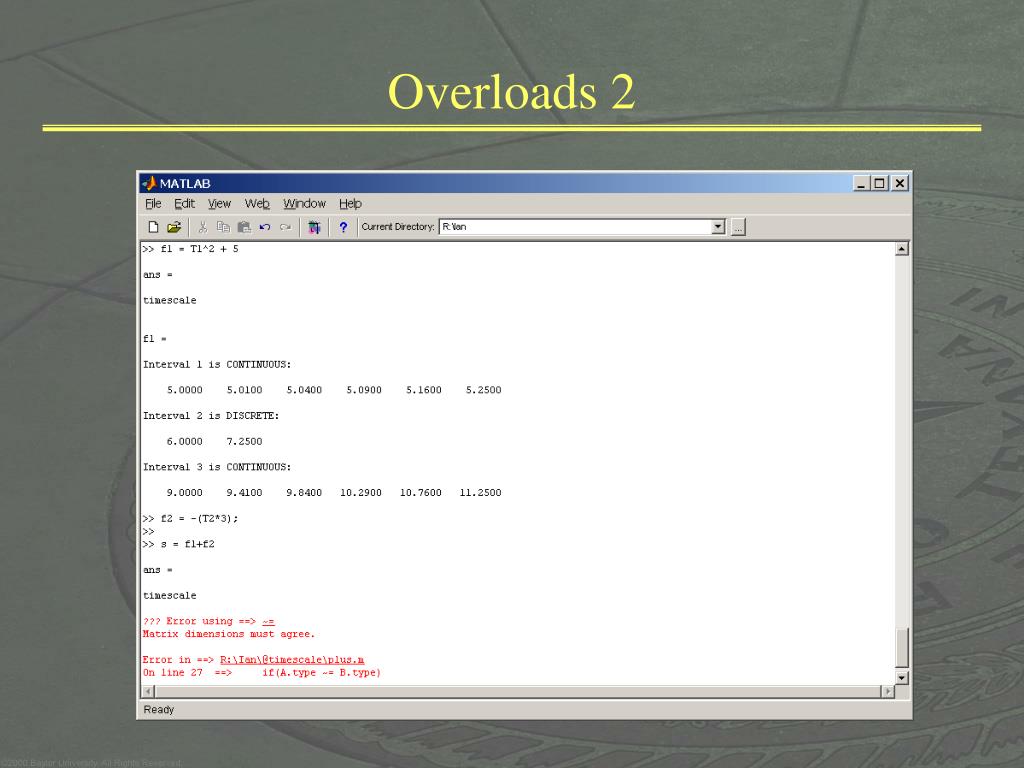The height and width of the screenshot is (768, 1024).
Task: Click the 'Current Directory:' label
Action: tap(398, 227)
